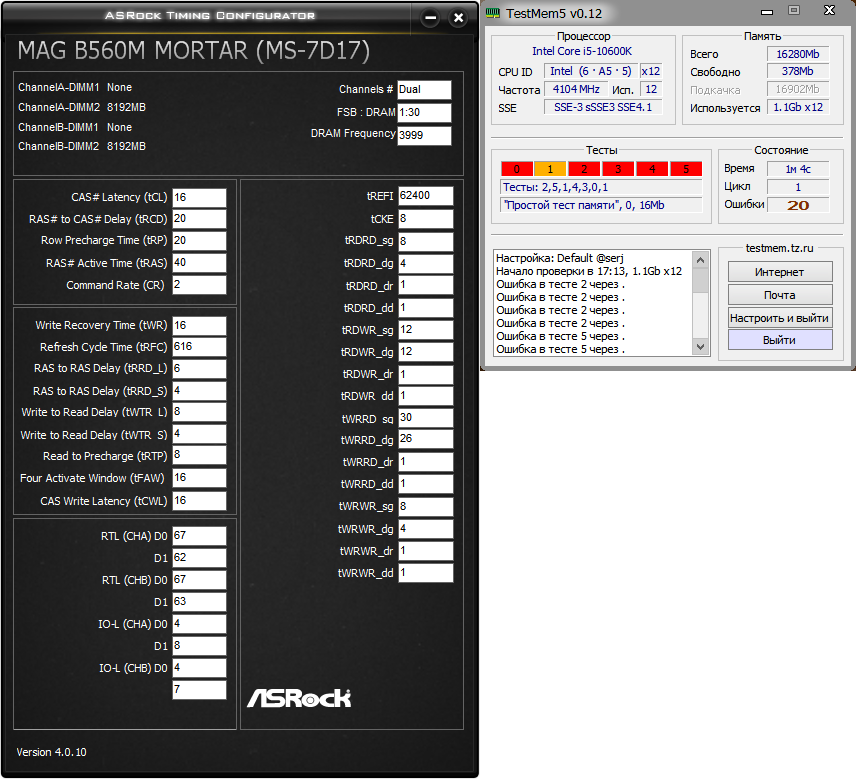Click the DRAM Frequency field showing 3999
The width and height of the screenshot is (856, 780).
click(x=424, y=136)
